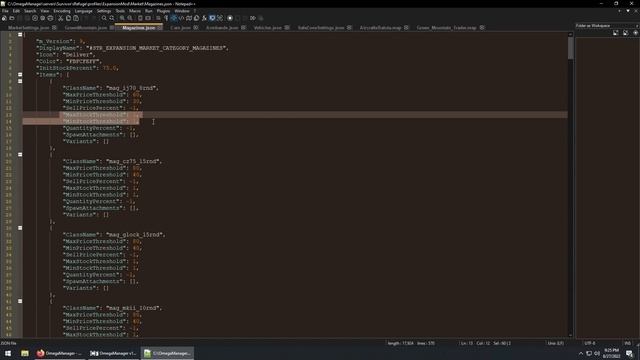Collapse the mag_glock_15rnd object fold marker
The width and height of the screenshot is (640, 360).
coord(20,228)
